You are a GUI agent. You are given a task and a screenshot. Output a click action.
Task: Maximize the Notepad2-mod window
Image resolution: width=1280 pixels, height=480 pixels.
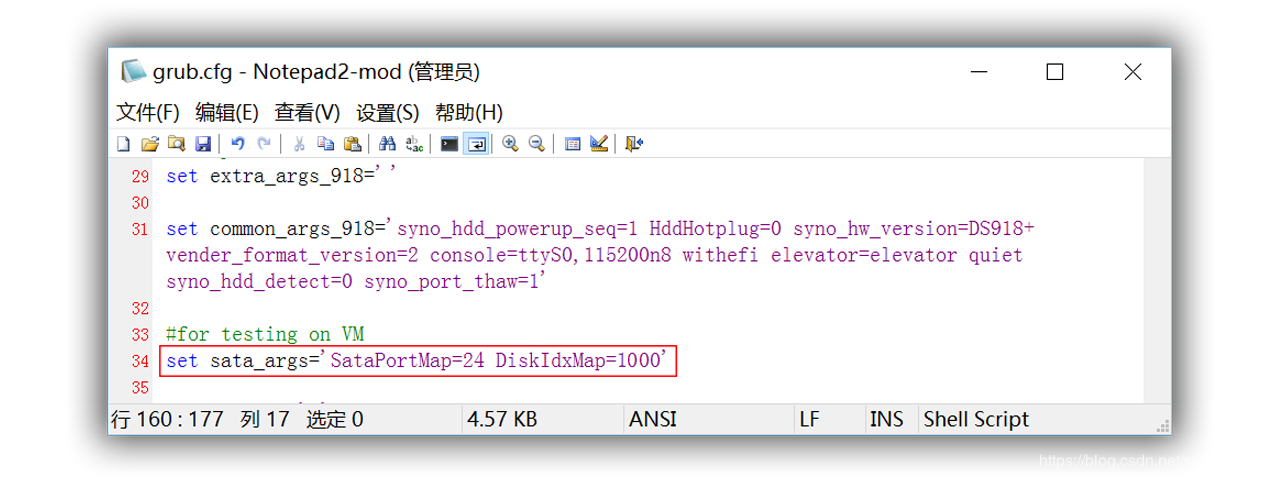(1055, 72)
